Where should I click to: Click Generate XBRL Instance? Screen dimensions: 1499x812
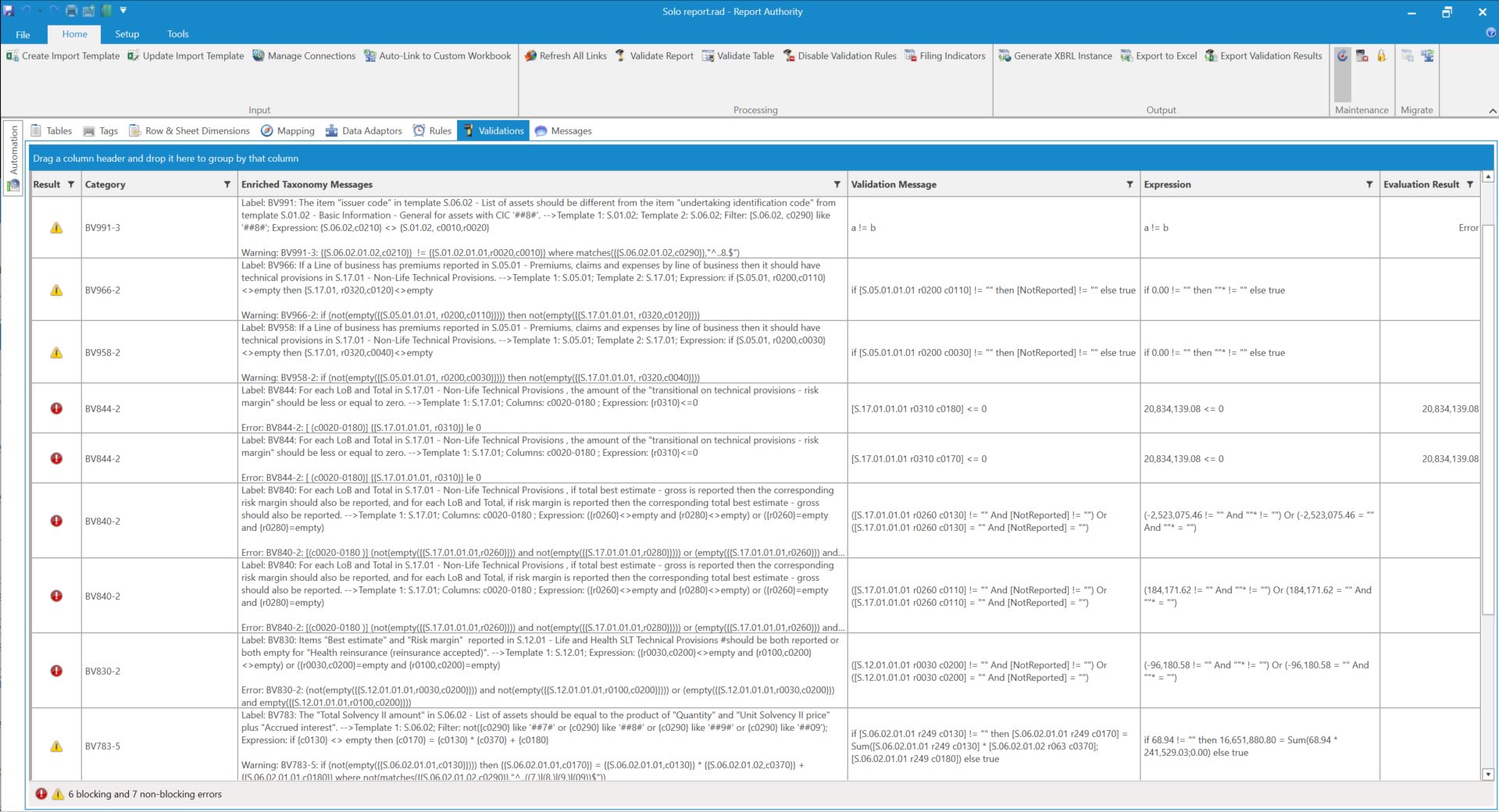[1055, 56]
